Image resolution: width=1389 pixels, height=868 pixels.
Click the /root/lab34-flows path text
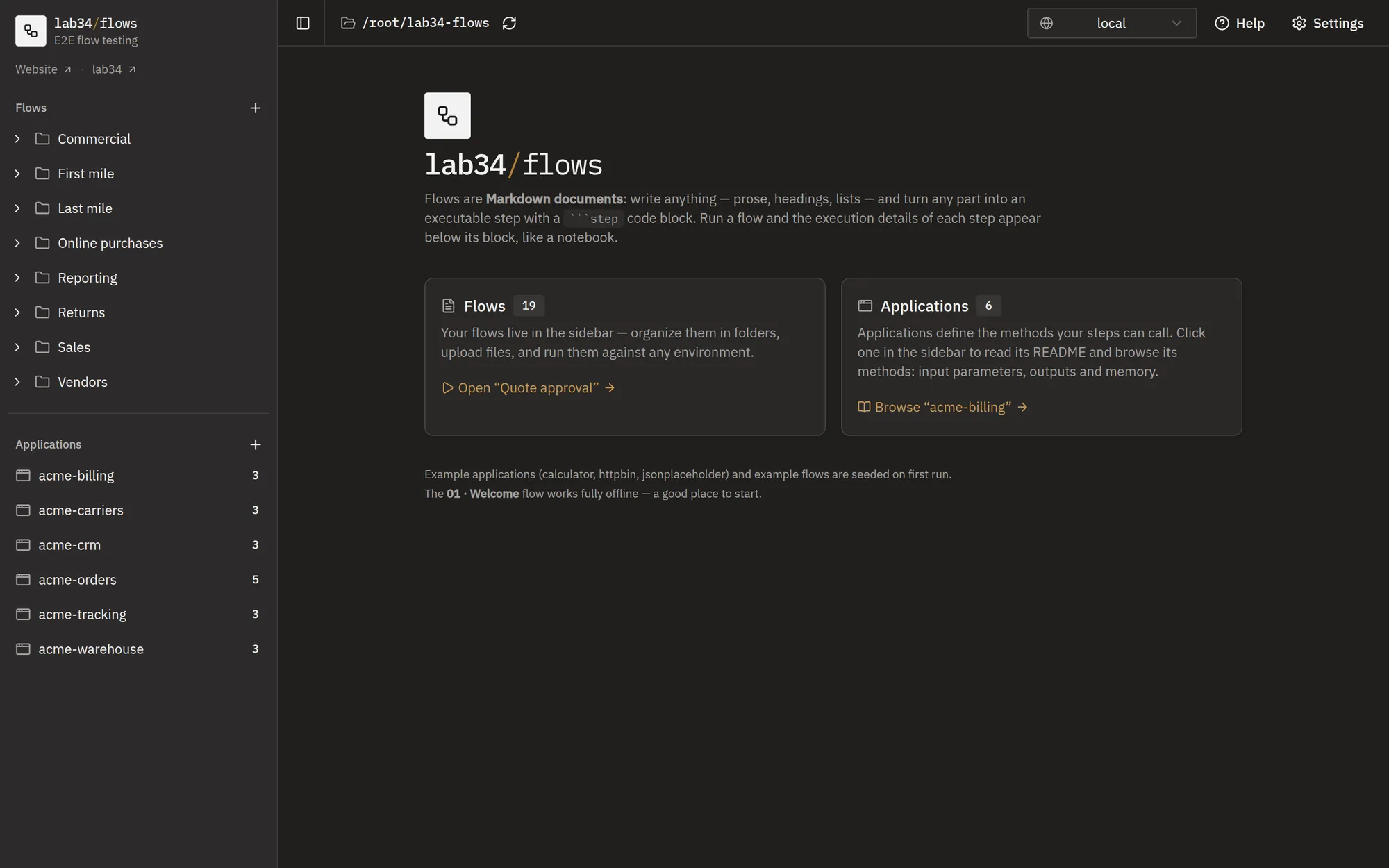pyautogui.click(x=425, y=23)
